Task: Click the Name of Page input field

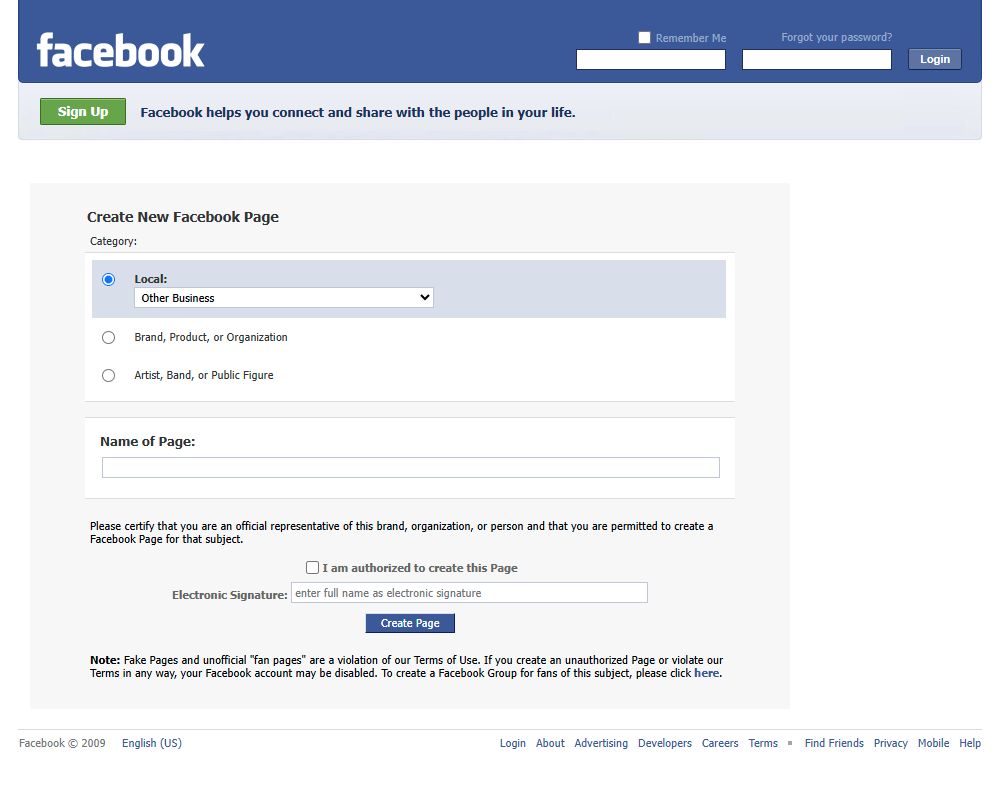Action: pyautogui.click(x=411, y=467)
